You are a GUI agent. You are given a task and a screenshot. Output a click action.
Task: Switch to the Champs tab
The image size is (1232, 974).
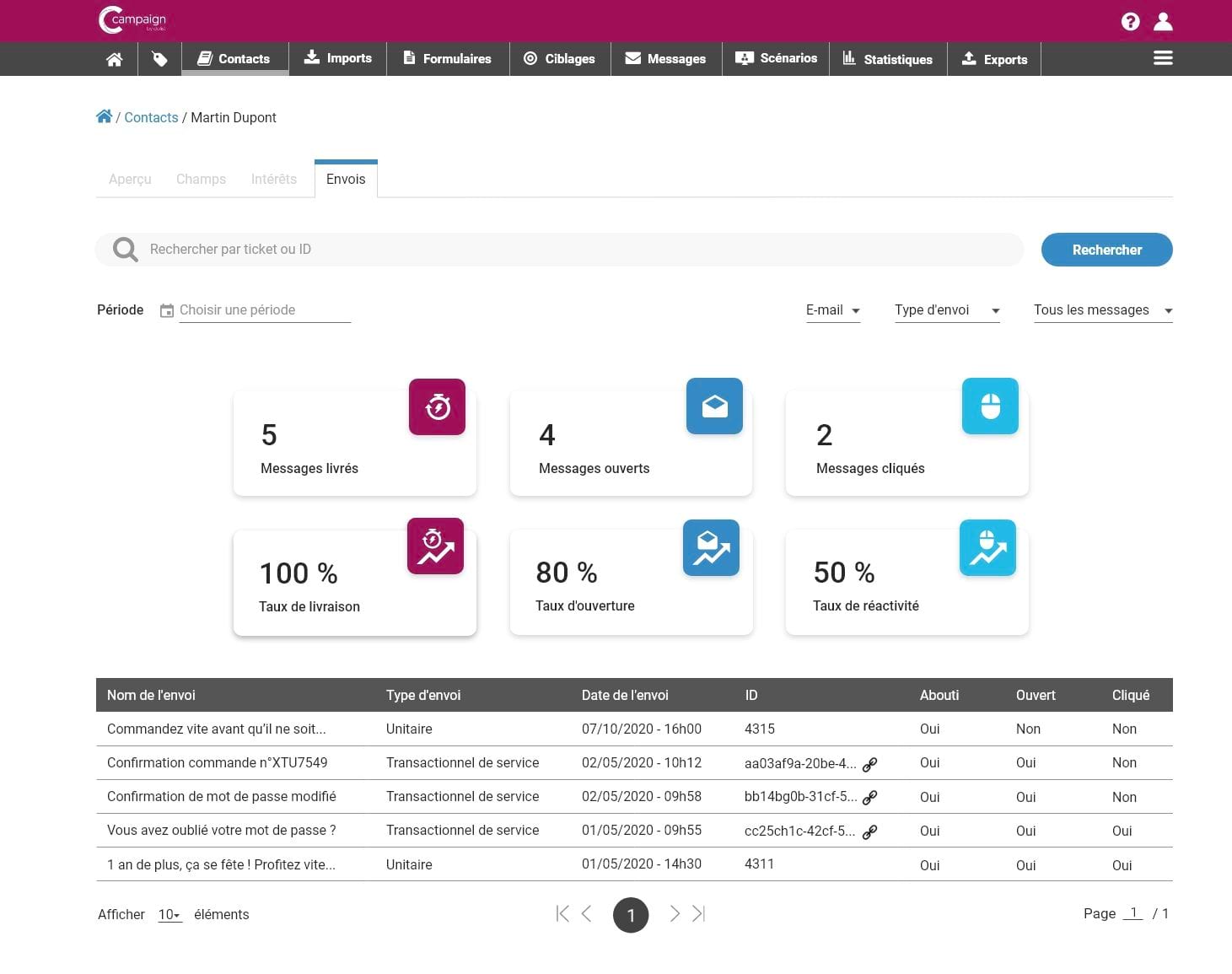[x=201, y=179]
